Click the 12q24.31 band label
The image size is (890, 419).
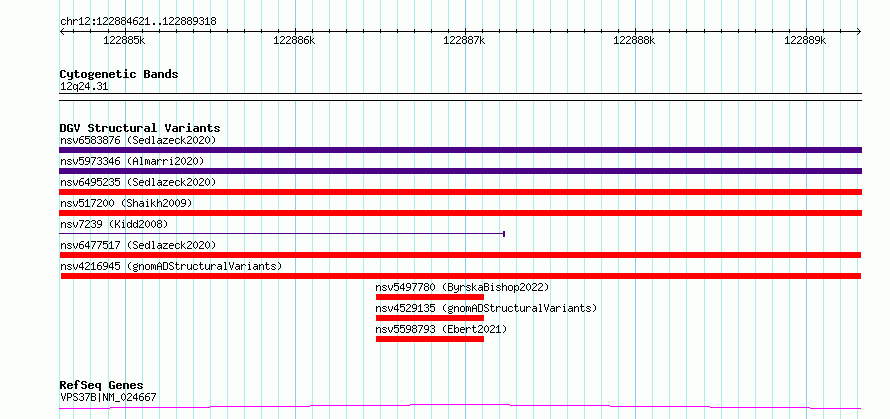pos(84,87)
